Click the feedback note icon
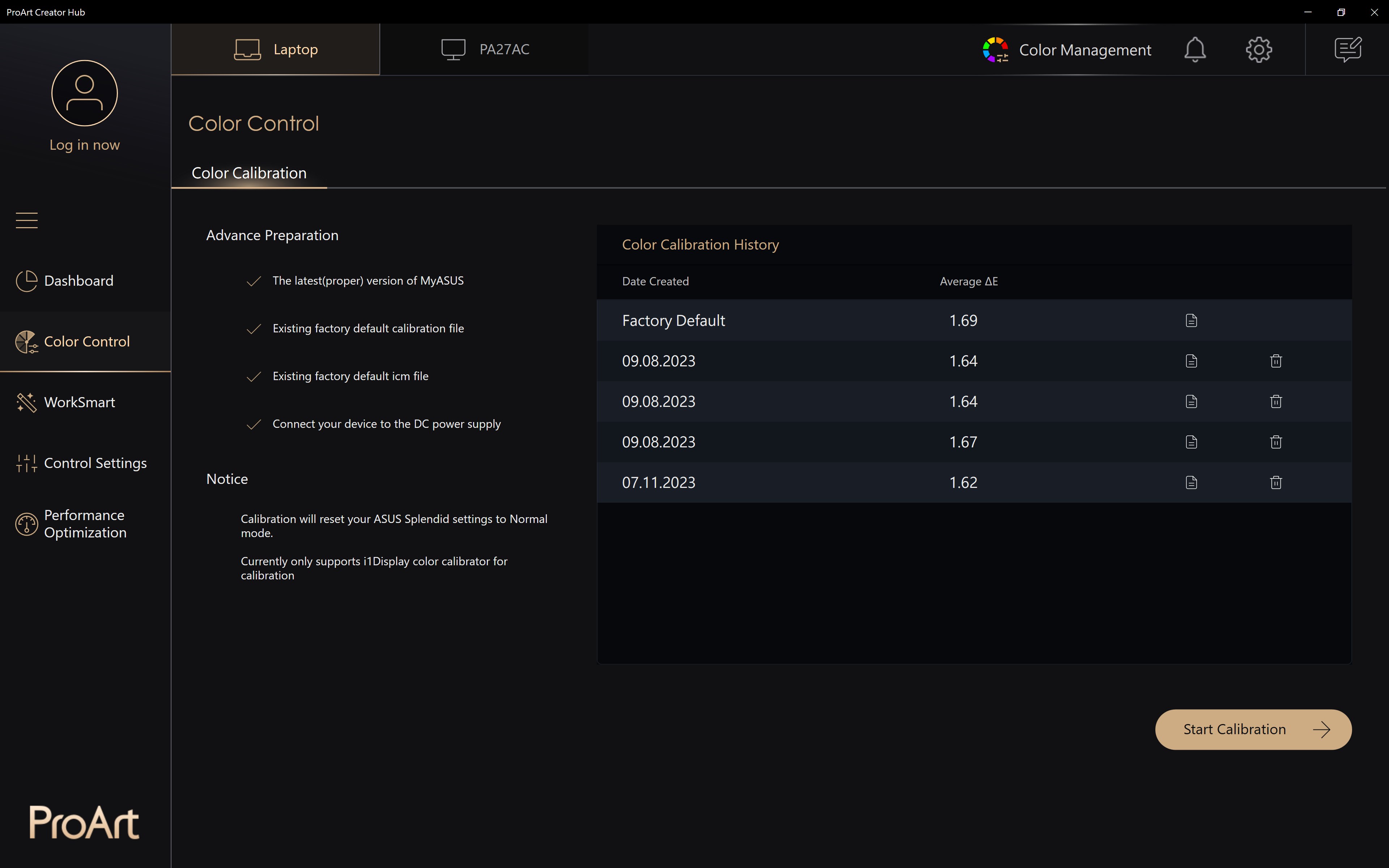The width and height of the screenshot is (1389, 868). point(1347,50)
